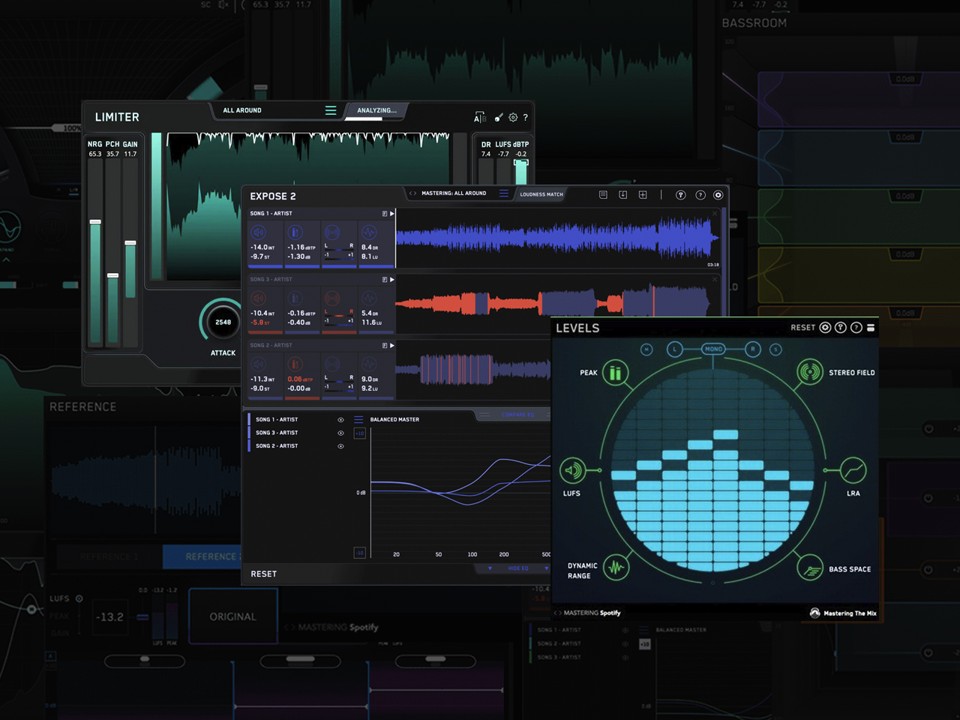Click the Expose 2 key icon
This screenshot has height=720, width=960.
click(x=680, y=195)
